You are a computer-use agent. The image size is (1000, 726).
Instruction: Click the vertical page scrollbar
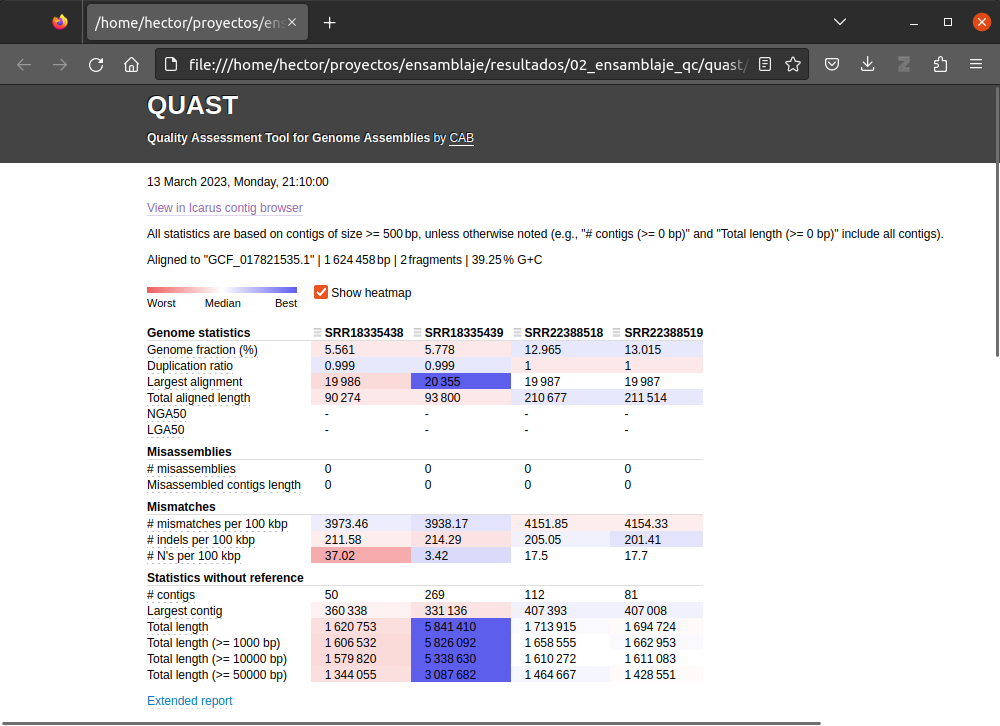pyautogui.click(x=997, y=222)
